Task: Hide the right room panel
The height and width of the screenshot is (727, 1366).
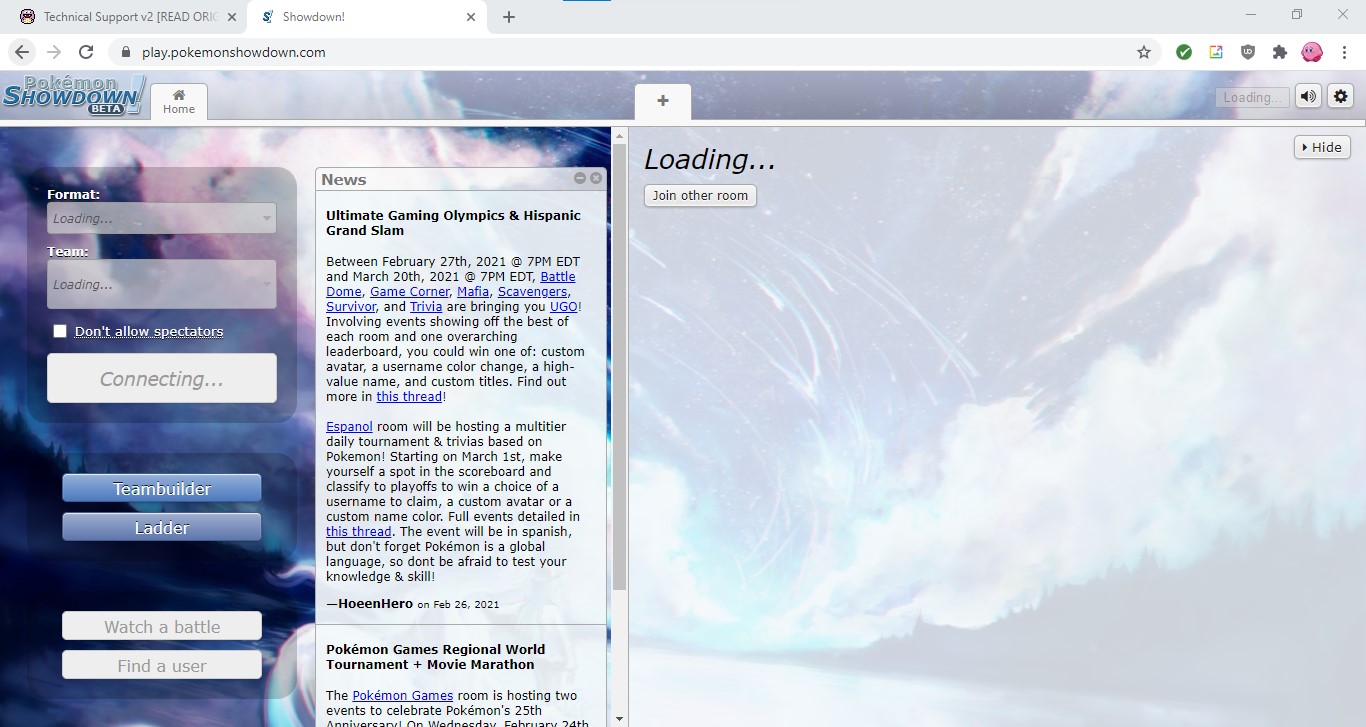Action: pos(1322,147)
